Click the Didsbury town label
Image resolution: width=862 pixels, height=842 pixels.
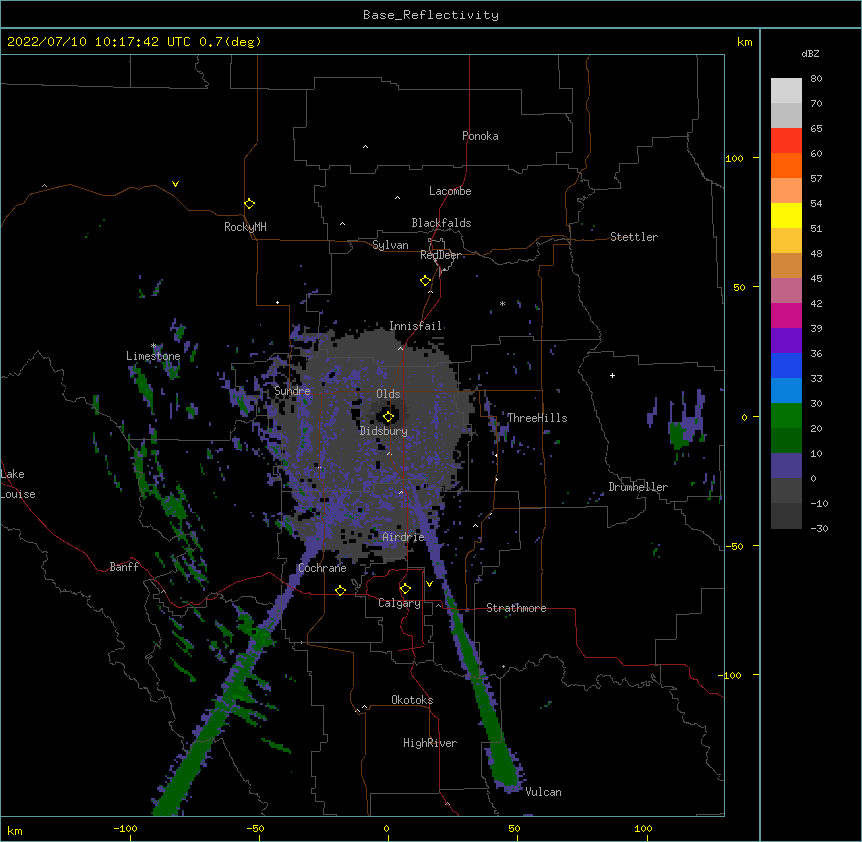pyautogui.click(x=383, y=431)
